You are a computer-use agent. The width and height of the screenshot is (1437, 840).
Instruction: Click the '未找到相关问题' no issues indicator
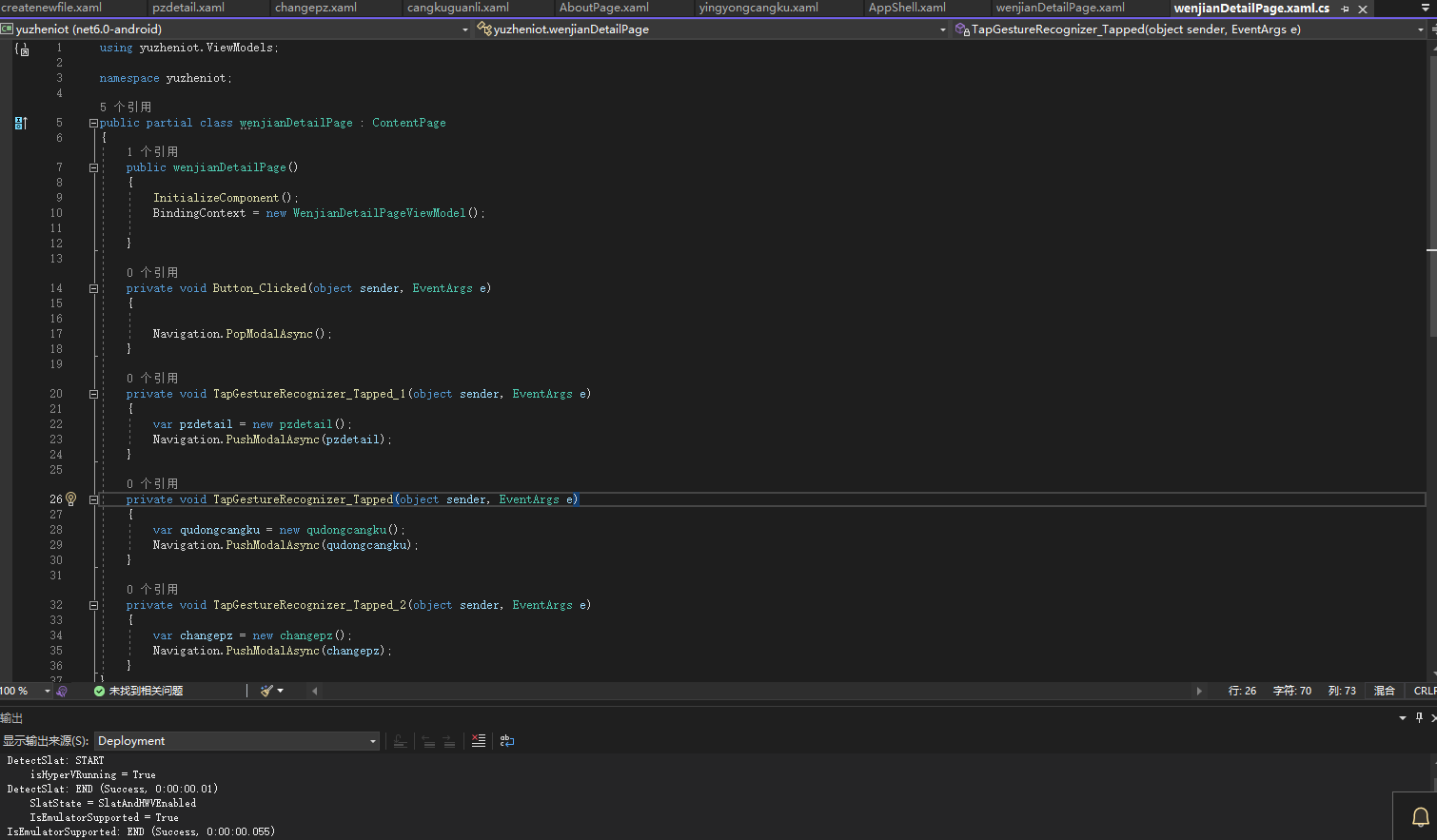[139, 691]
